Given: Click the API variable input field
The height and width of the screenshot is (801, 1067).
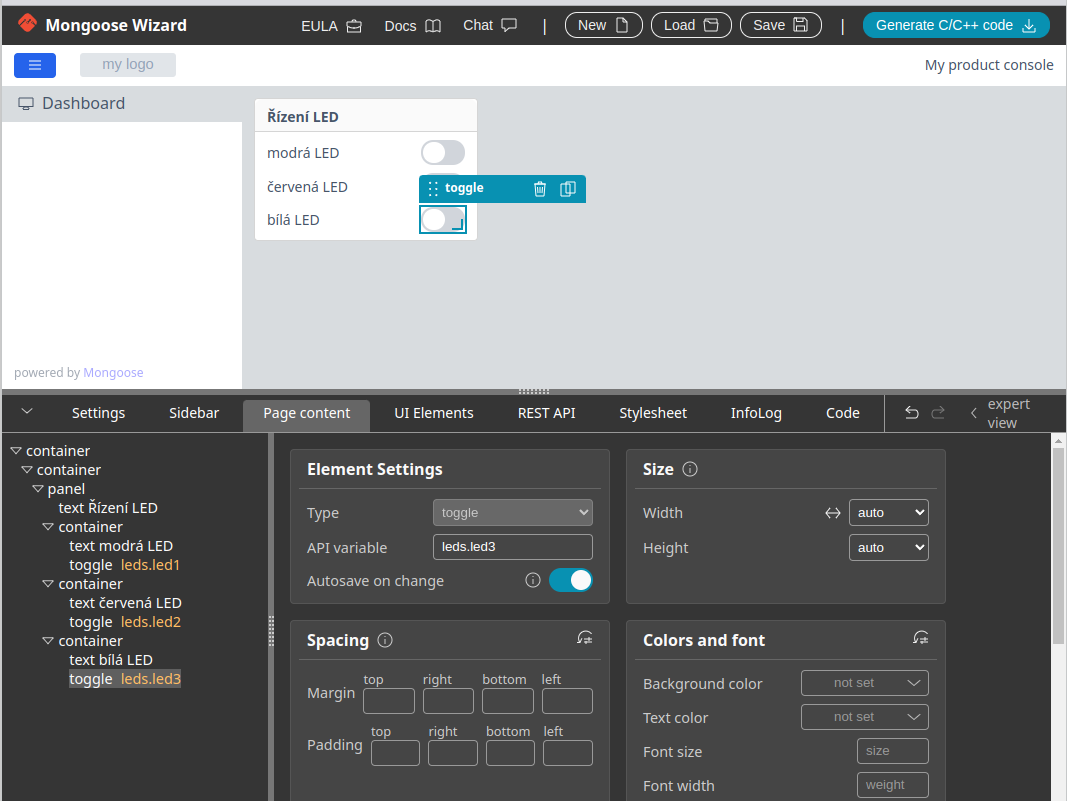Looking at the screenshot, I should click(513, 547).
